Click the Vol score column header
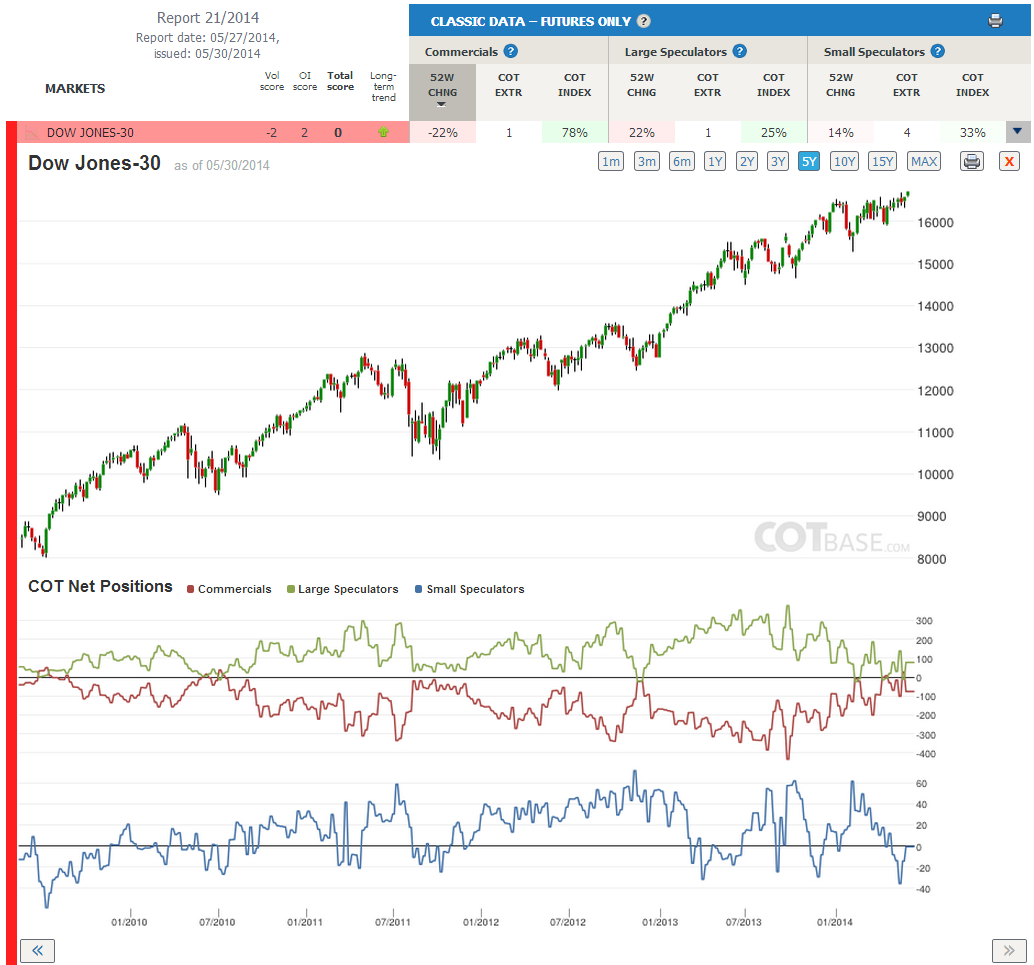 272,80
